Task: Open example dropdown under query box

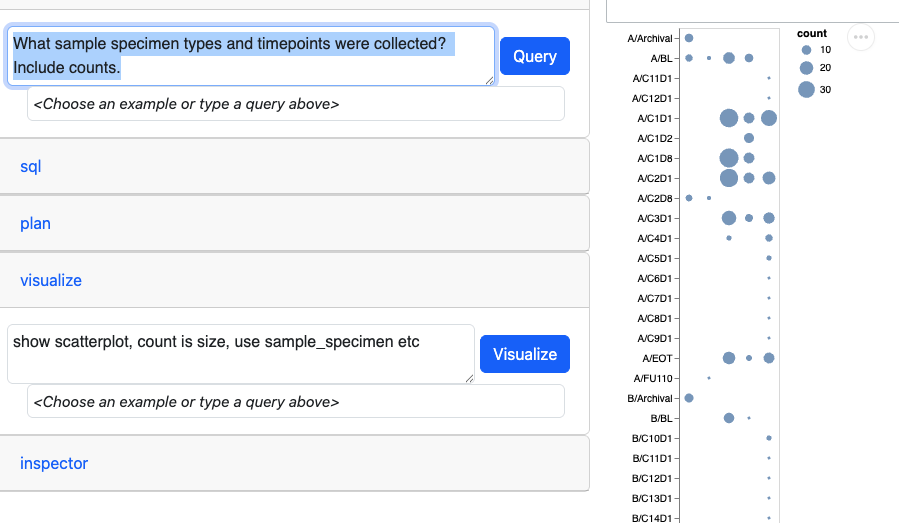Action: click(x=296, y=104)
